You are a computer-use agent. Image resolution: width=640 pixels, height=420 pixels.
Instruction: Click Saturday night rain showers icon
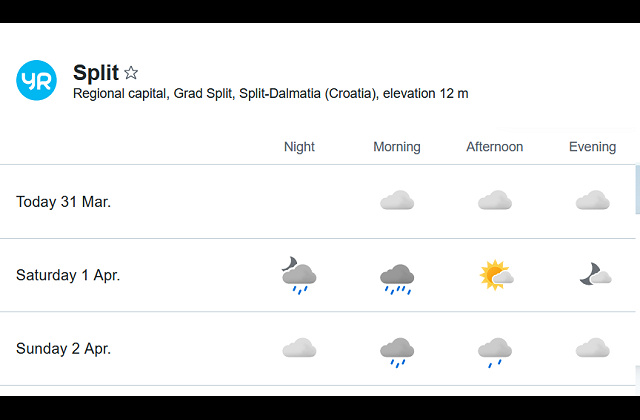coord(299,275)
